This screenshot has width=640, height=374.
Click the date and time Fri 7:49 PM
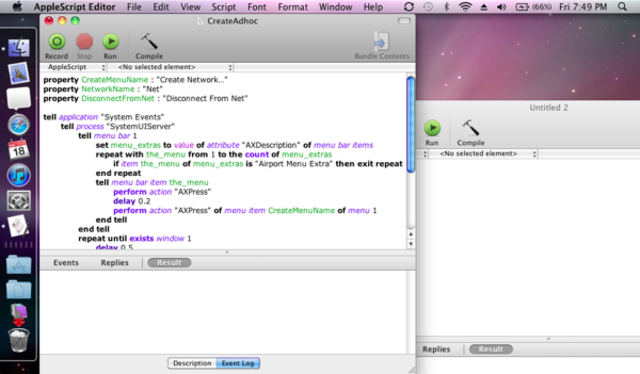click(x=583, y=7)
